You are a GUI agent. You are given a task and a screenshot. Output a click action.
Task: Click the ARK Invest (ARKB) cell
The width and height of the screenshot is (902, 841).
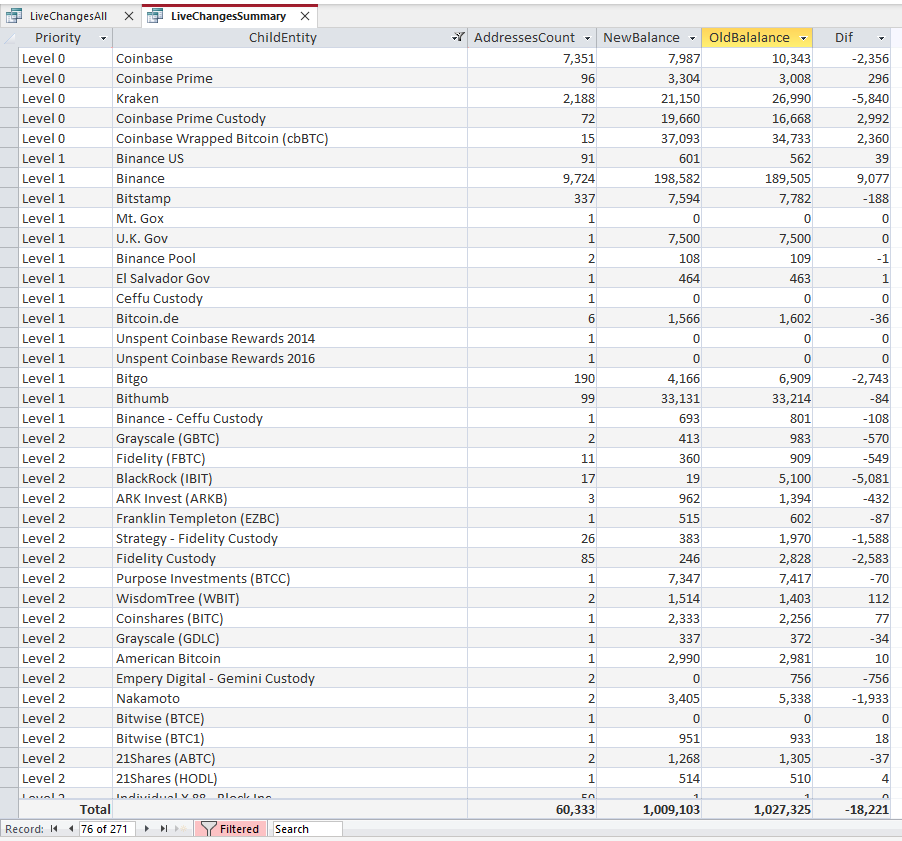290,498
